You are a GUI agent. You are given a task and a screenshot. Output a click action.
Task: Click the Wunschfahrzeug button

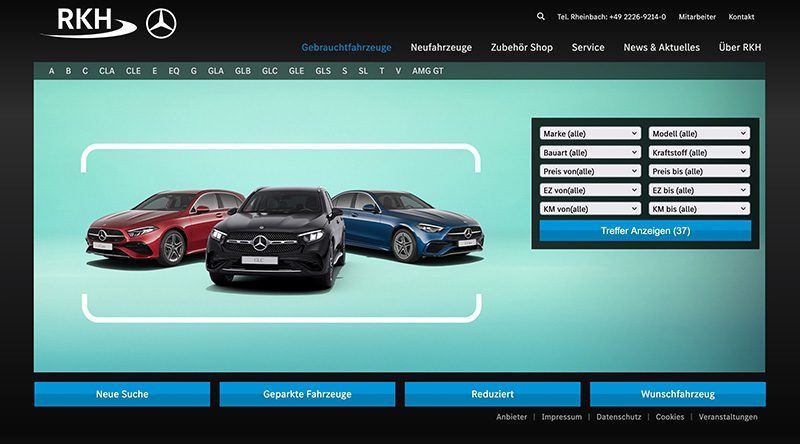[x=678, y=394]
